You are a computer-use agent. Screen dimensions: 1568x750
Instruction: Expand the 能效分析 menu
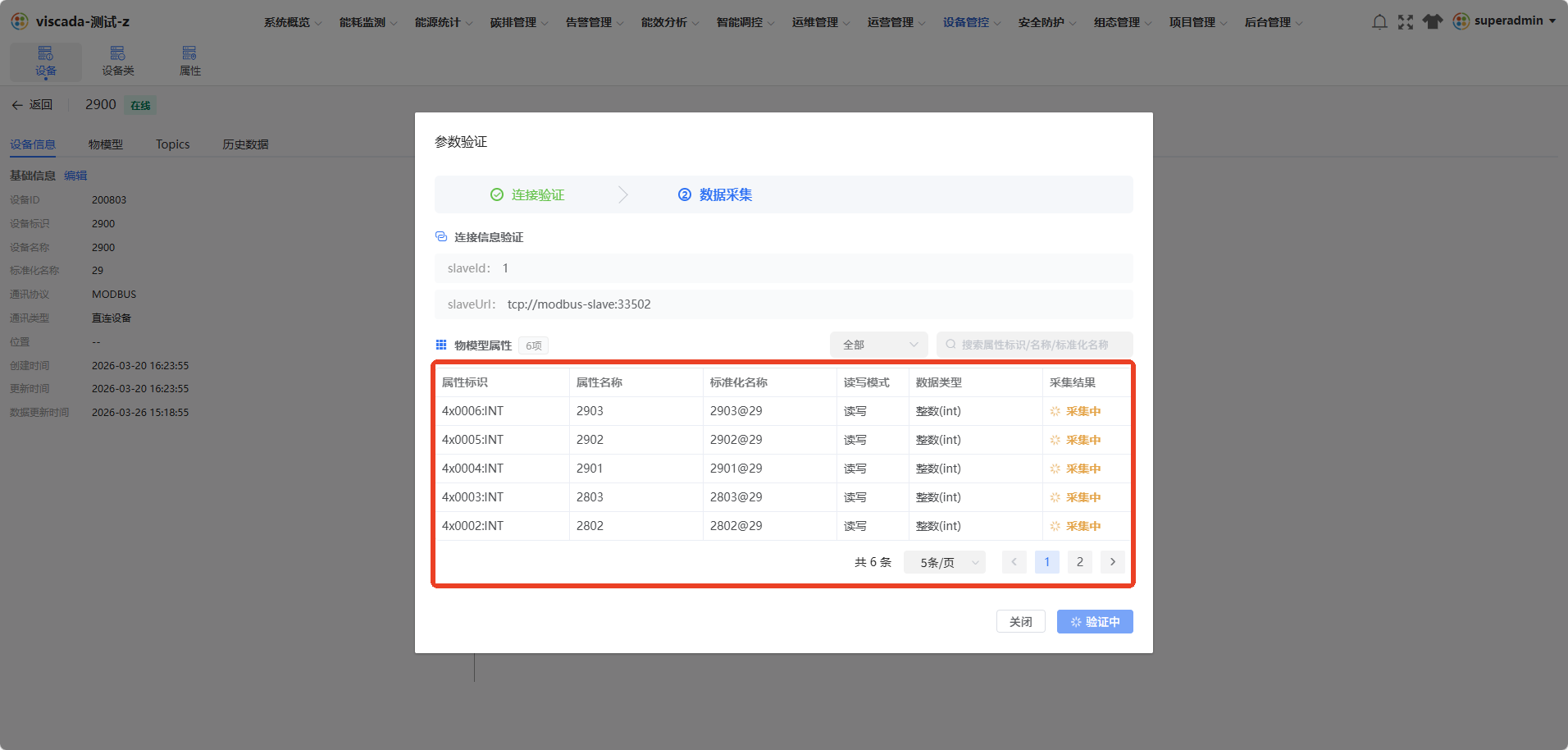[x=669, y=22]
